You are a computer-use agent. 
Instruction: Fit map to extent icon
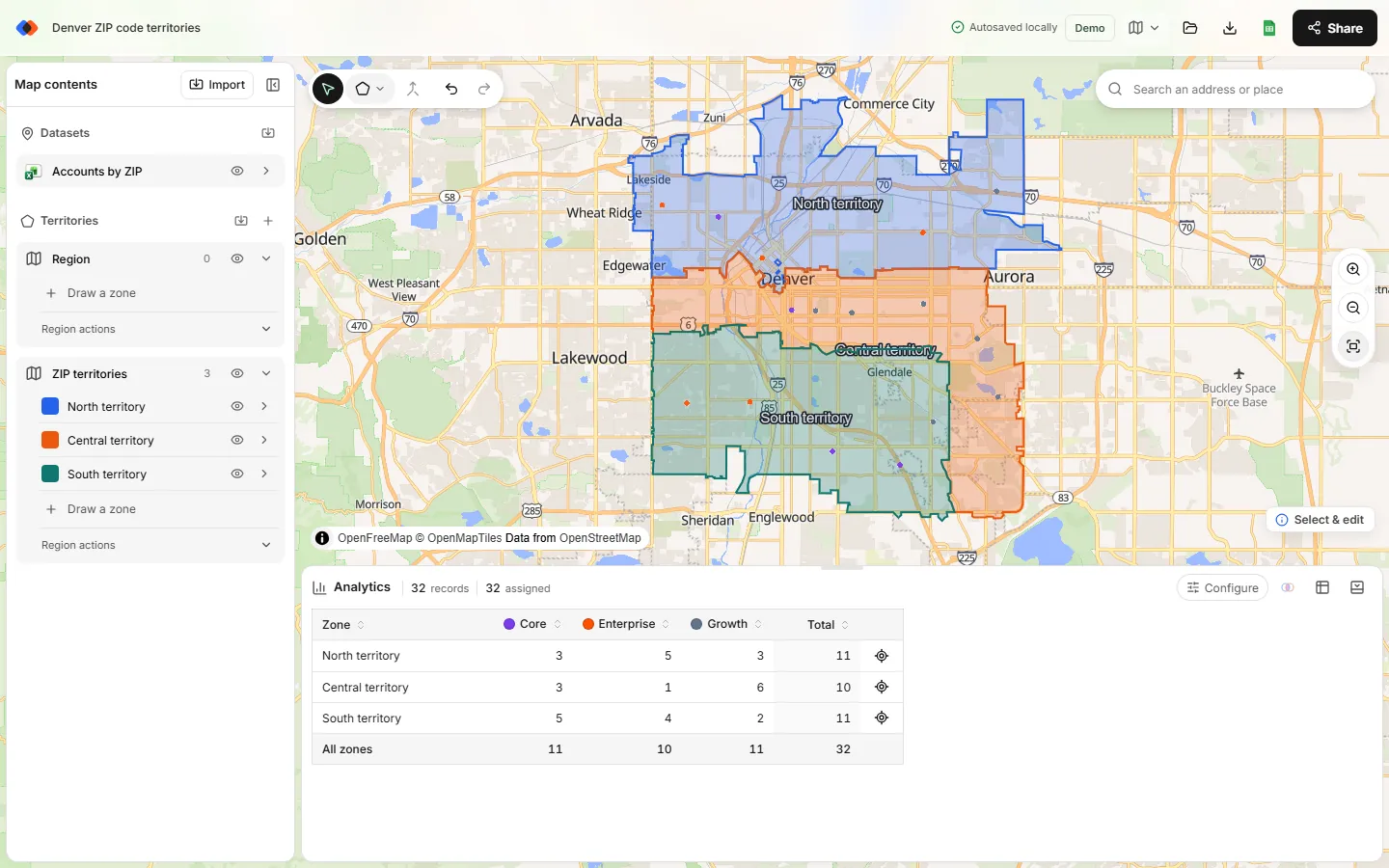pos(1353,346)
